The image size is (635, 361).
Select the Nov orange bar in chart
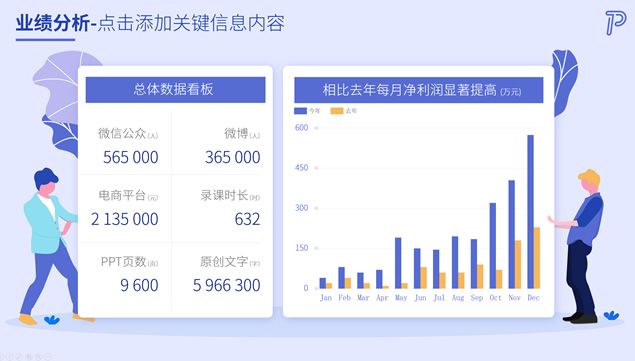click(x=518, y=264)
